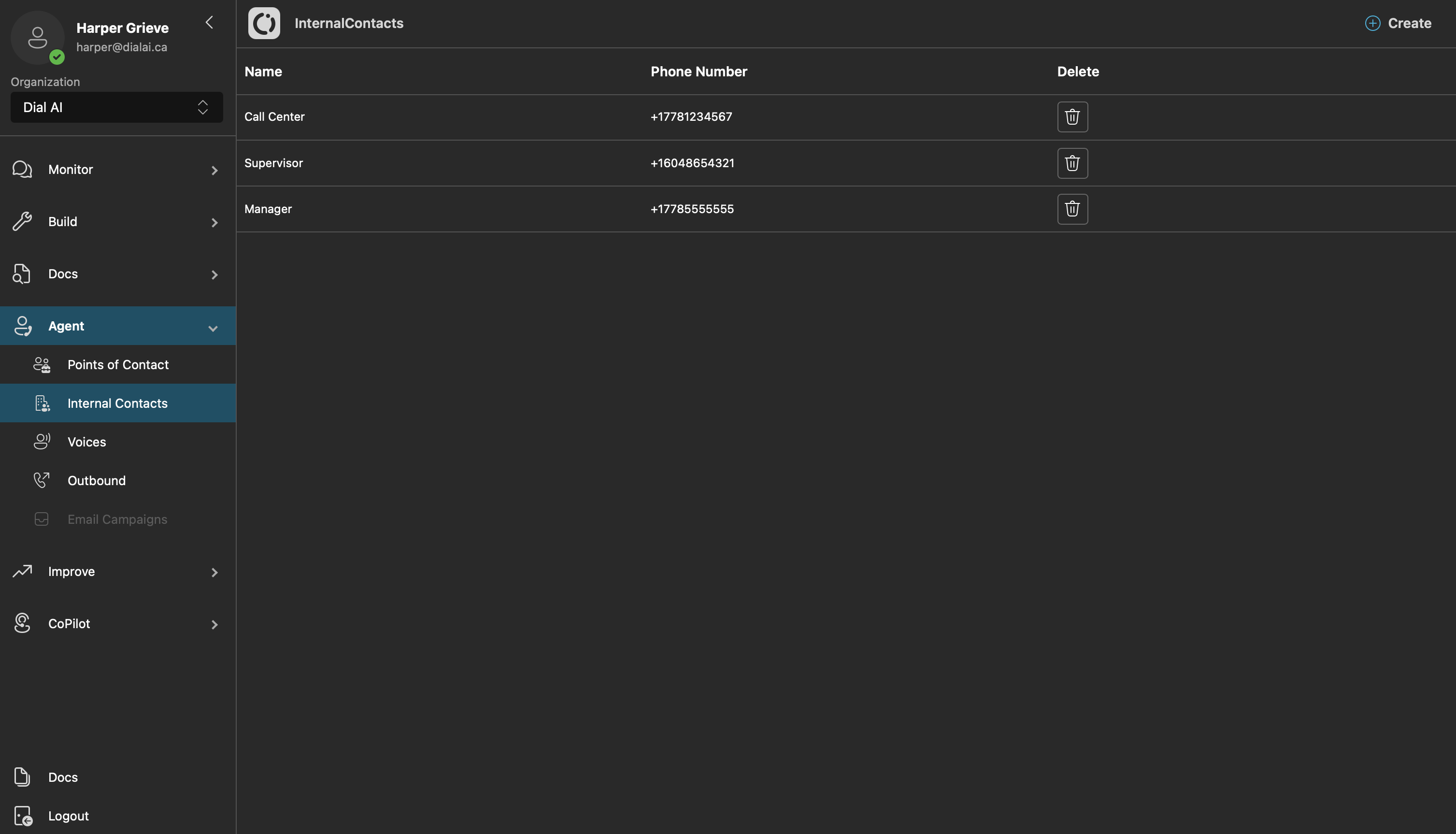1456x834 pixels.
Task: Click trash icon for Supervisor row
Action: point(1072,163)
